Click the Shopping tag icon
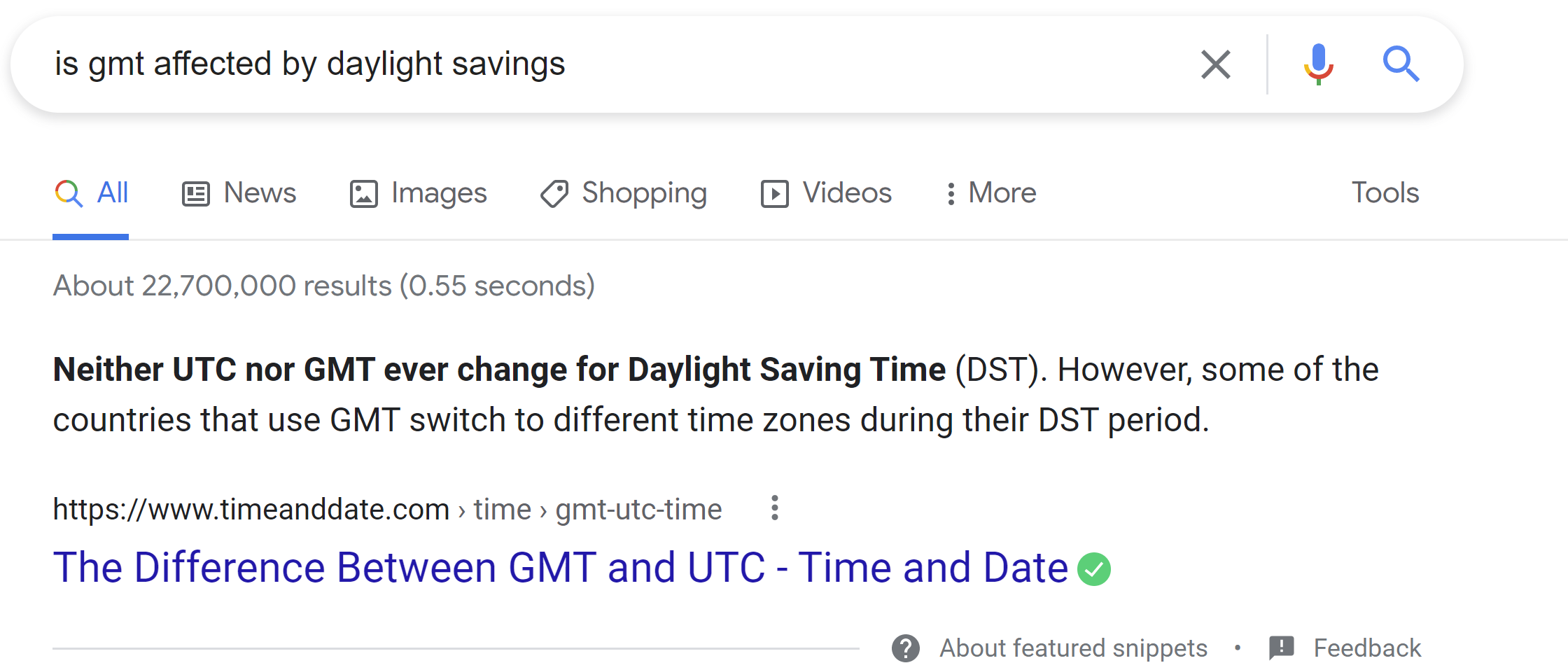Image resolution: width=1568 pixels, height=663 pixels. 554,194
